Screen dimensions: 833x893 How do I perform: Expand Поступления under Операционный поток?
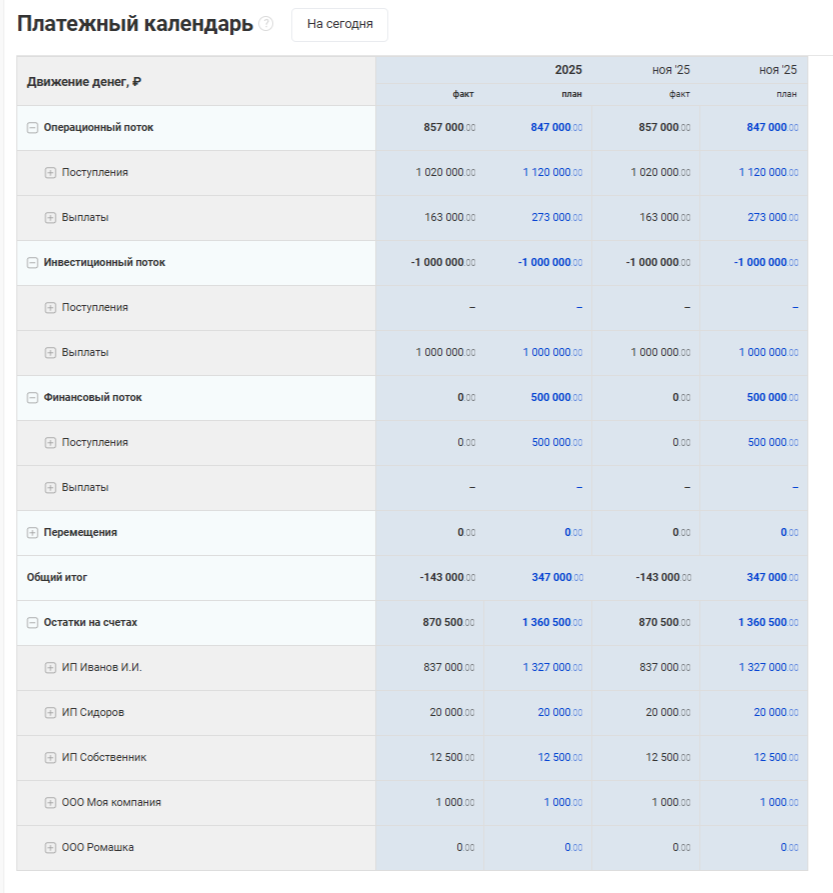[50, 173]
